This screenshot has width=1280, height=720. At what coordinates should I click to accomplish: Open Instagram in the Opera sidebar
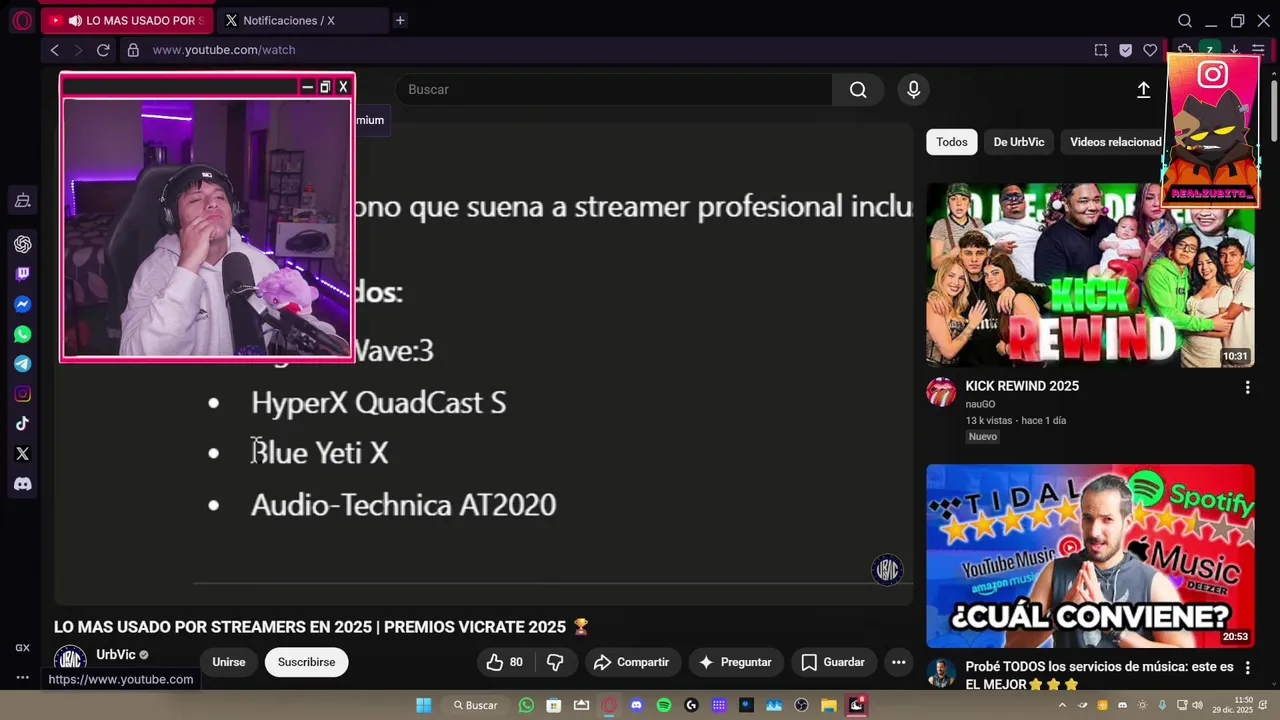[22, 394]
